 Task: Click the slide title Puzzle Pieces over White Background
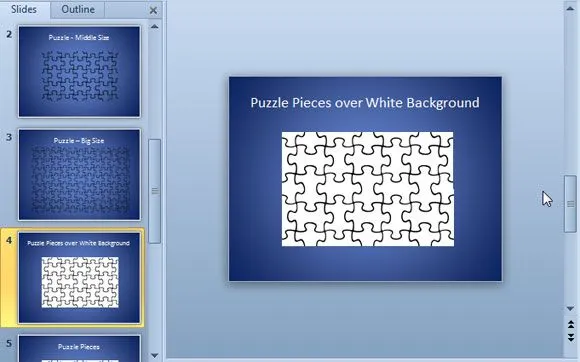pyautogui.click(x=365, y=102)
